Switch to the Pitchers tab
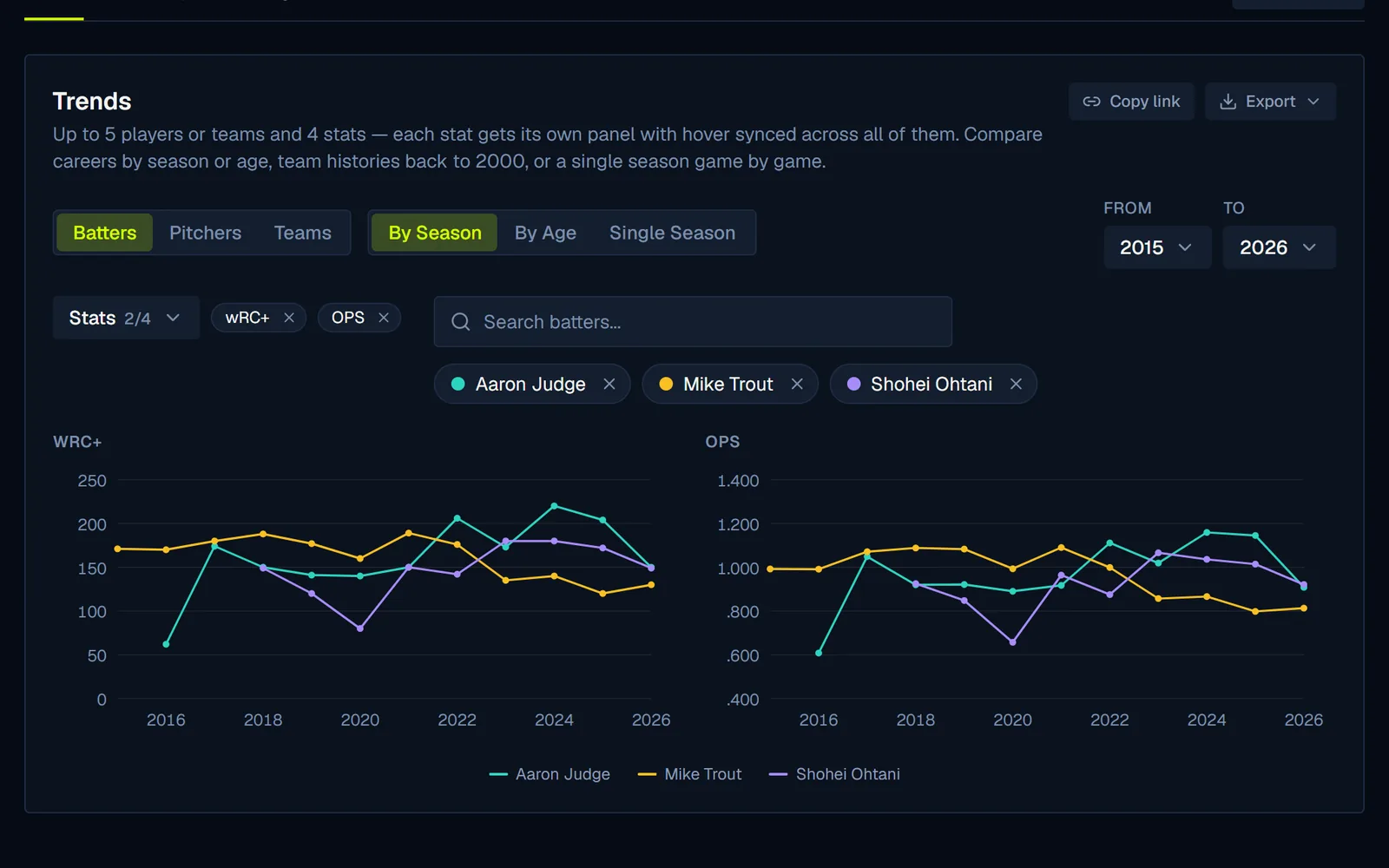Image resolution: width=1389 pixels, height=868 pixels. coord(206,233)
